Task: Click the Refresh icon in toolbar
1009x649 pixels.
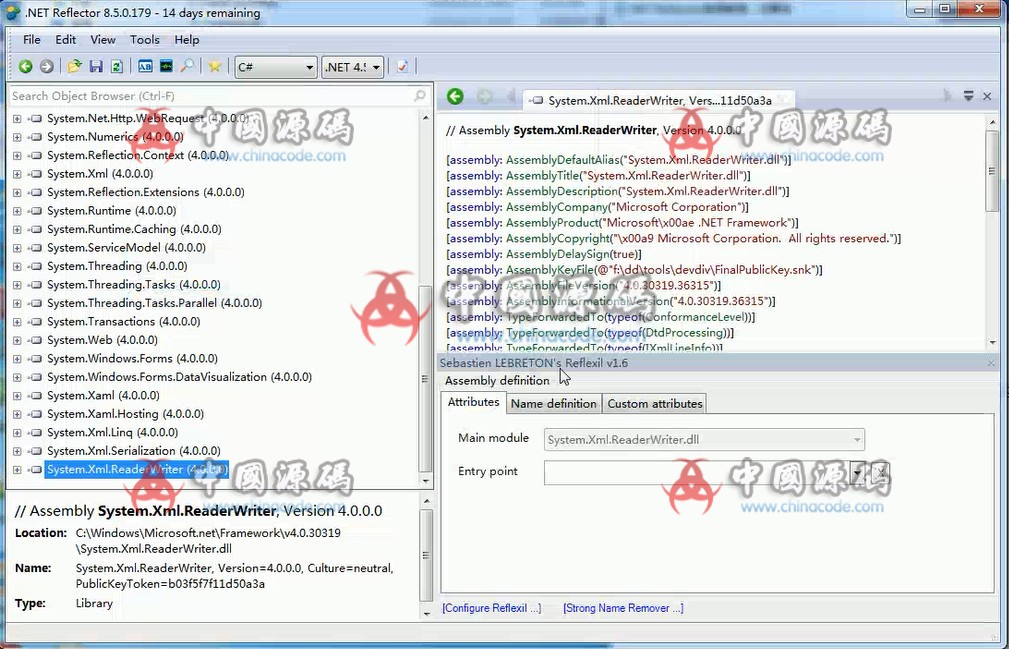Action: 116,66
